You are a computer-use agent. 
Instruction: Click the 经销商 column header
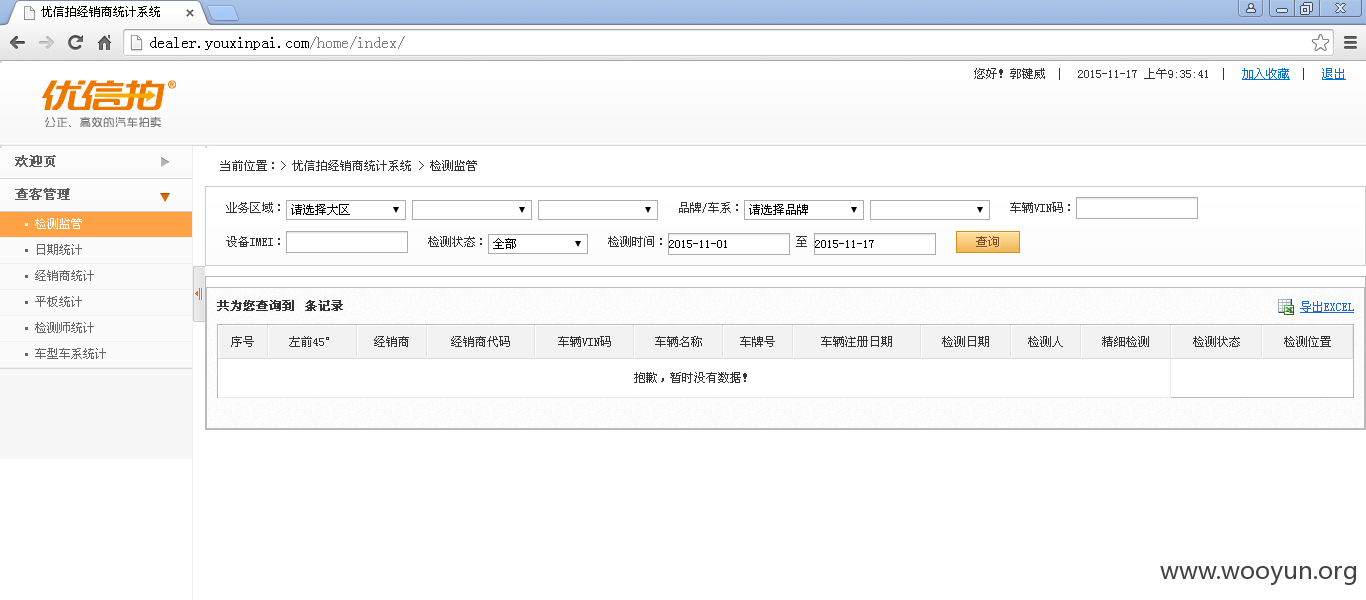pyautogui.click(x=392, y=342)
